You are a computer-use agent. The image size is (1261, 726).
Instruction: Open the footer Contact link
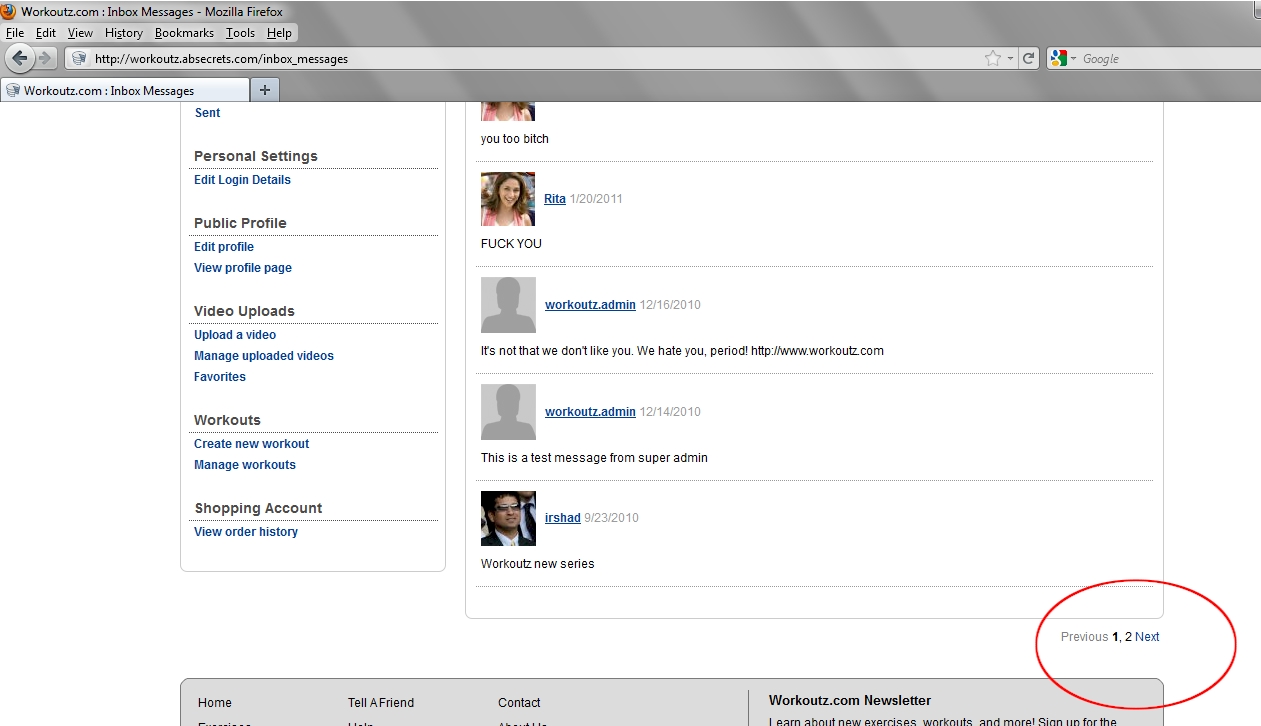(x=519, y=703)
